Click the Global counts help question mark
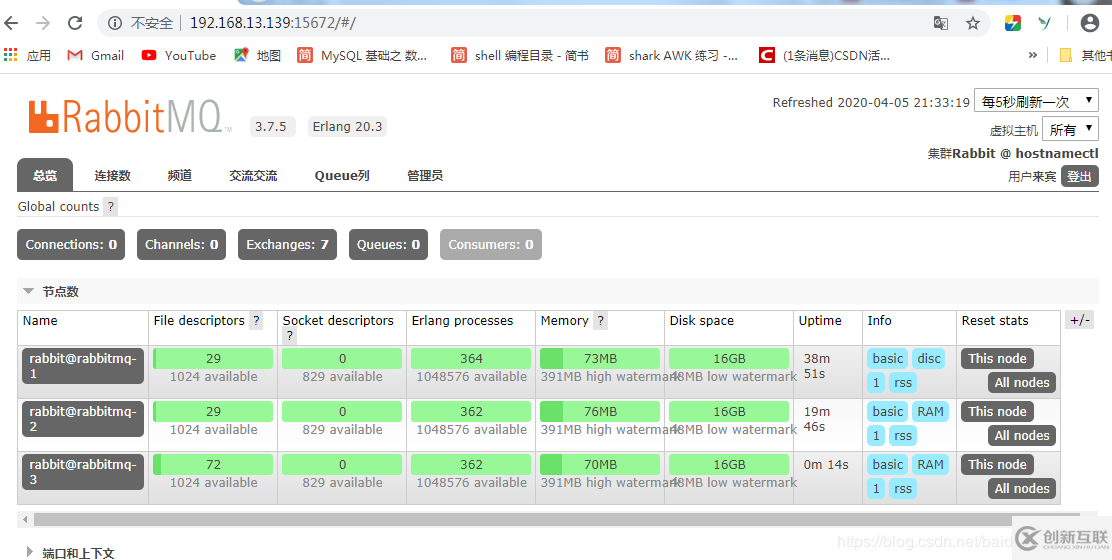The image size is (1112, 560). 111,207
